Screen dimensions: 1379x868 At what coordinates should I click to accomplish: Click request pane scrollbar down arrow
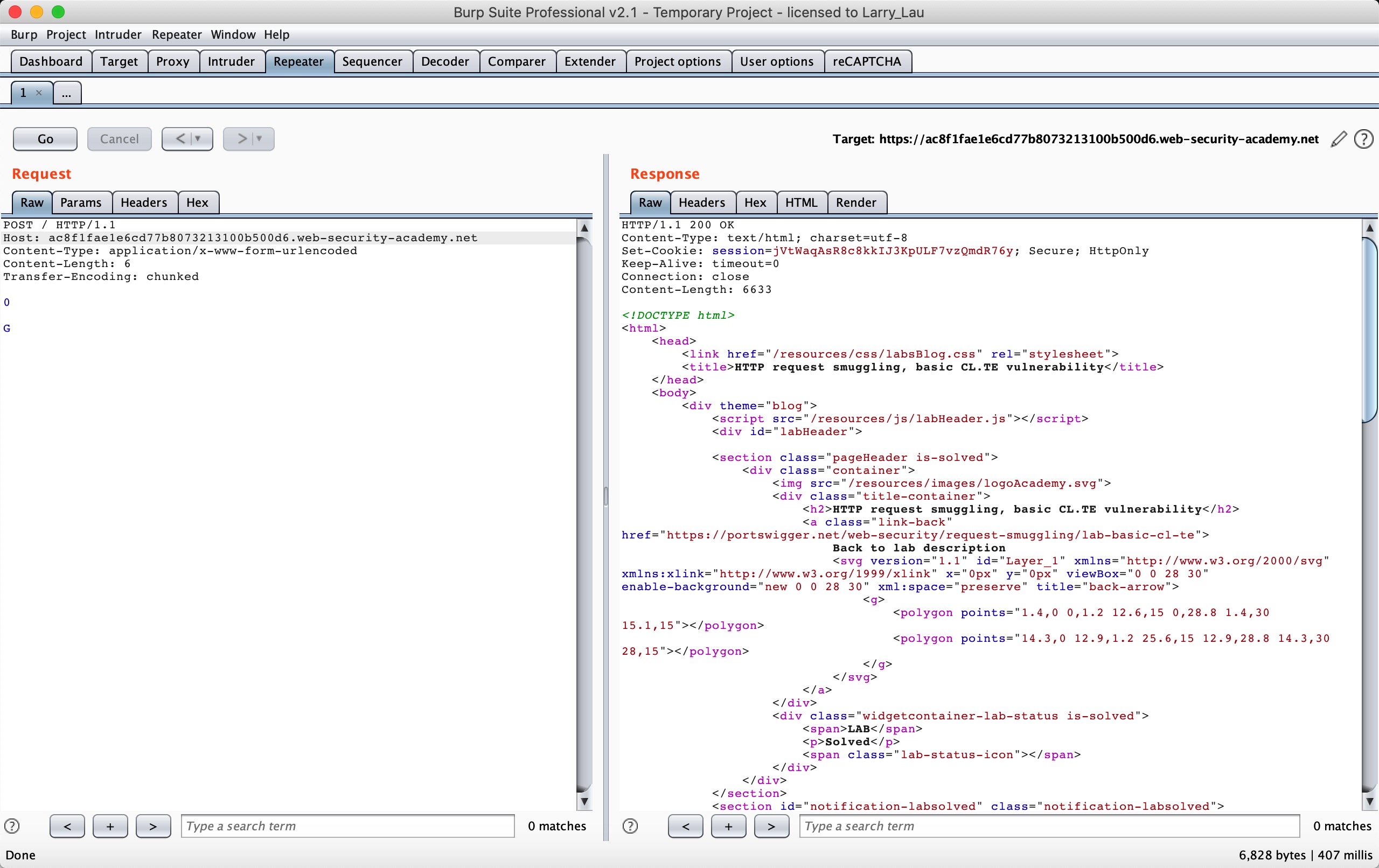coord(584,801)
